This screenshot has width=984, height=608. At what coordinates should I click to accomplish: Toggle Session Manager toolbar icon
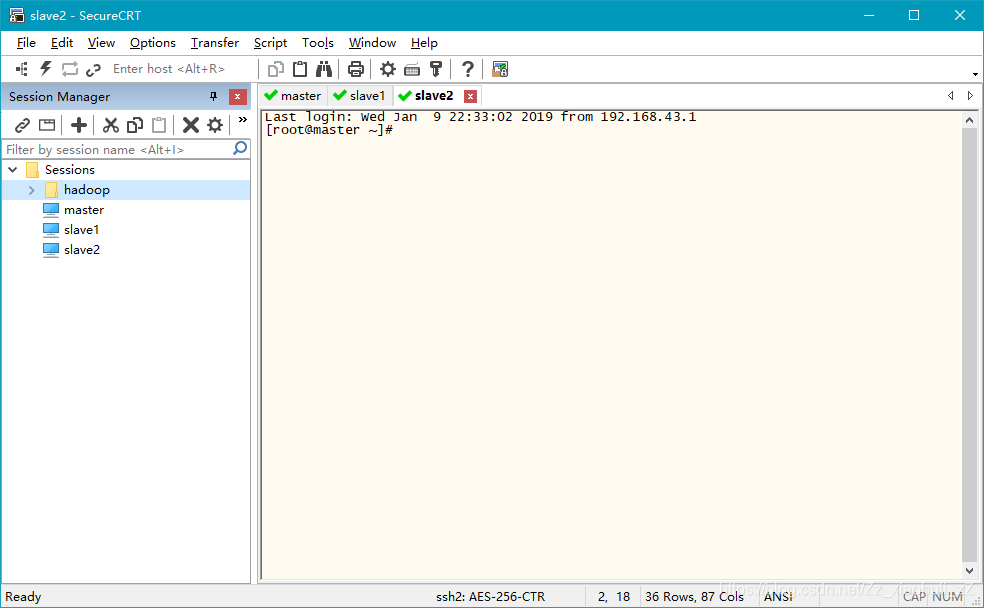click(x=22, y=69)
